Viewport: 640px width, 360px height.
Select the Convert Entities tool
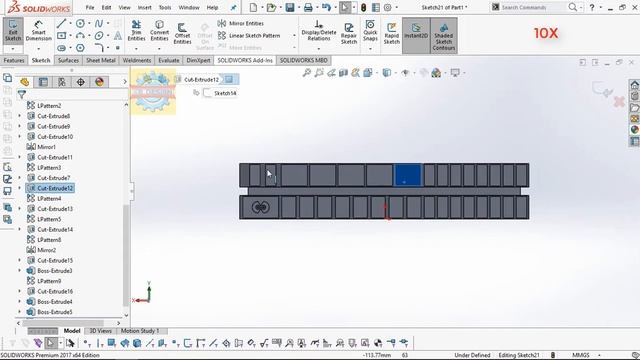[x=159, y=31]
